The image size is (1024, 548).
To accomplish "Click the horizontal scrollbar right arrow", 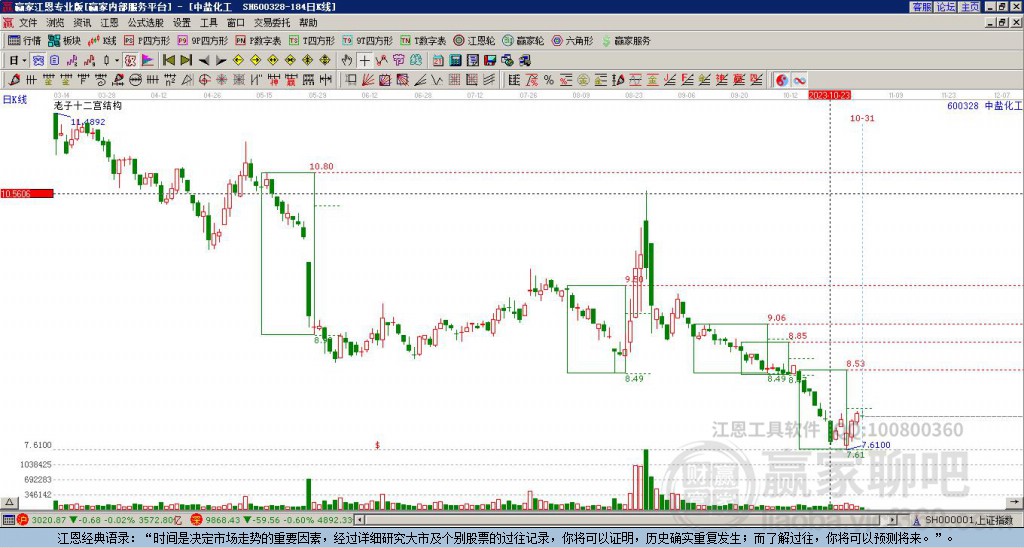I will click(893, 520).
